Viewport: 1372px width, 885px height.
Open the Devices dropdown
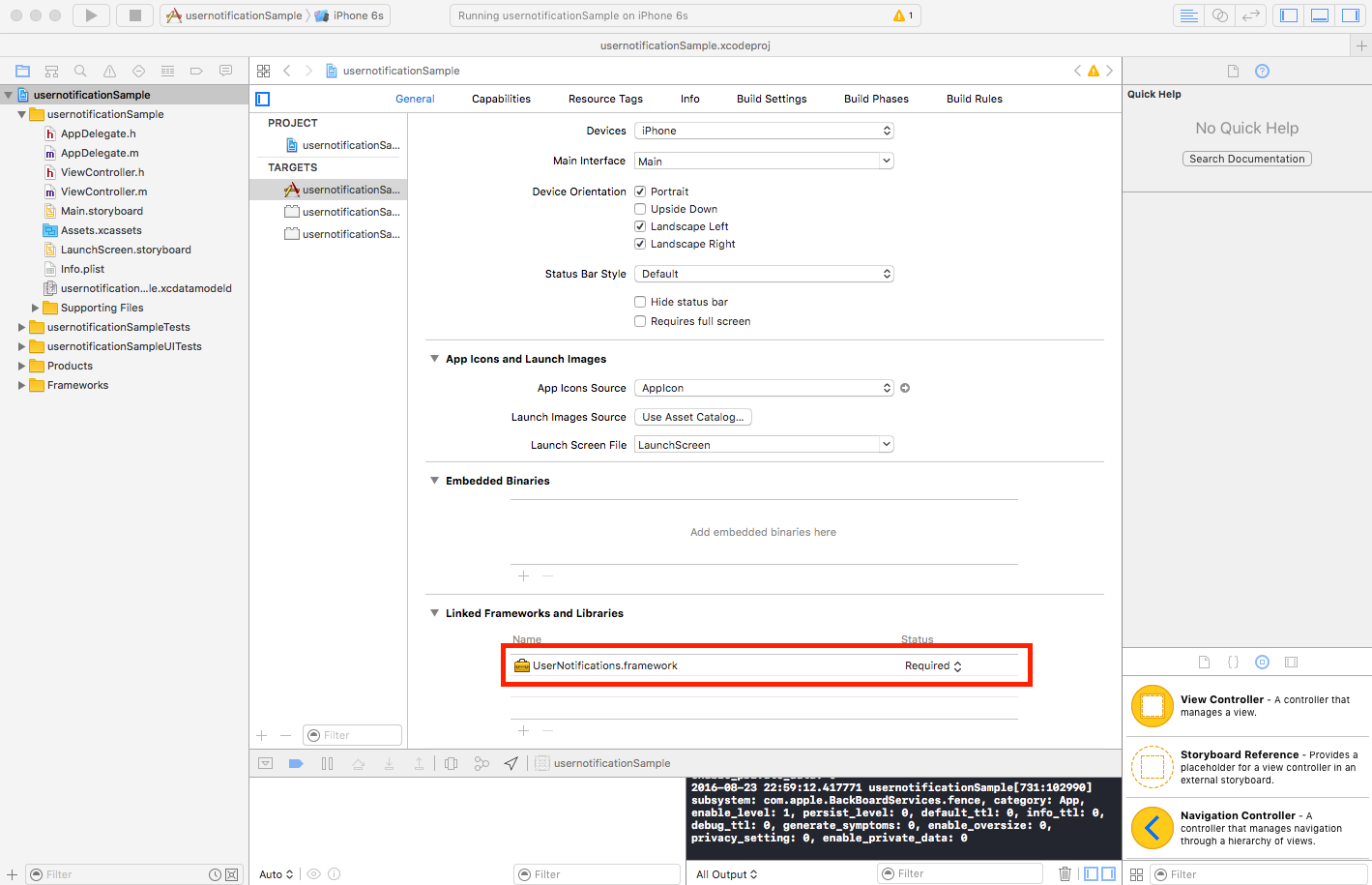[x=764, y=131]
